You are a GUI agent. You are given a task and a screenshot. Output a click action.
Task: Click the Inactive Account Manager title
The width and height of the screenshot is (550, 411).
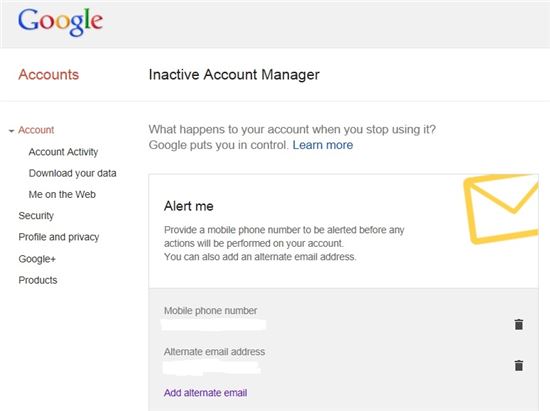[x=234, y=74]
